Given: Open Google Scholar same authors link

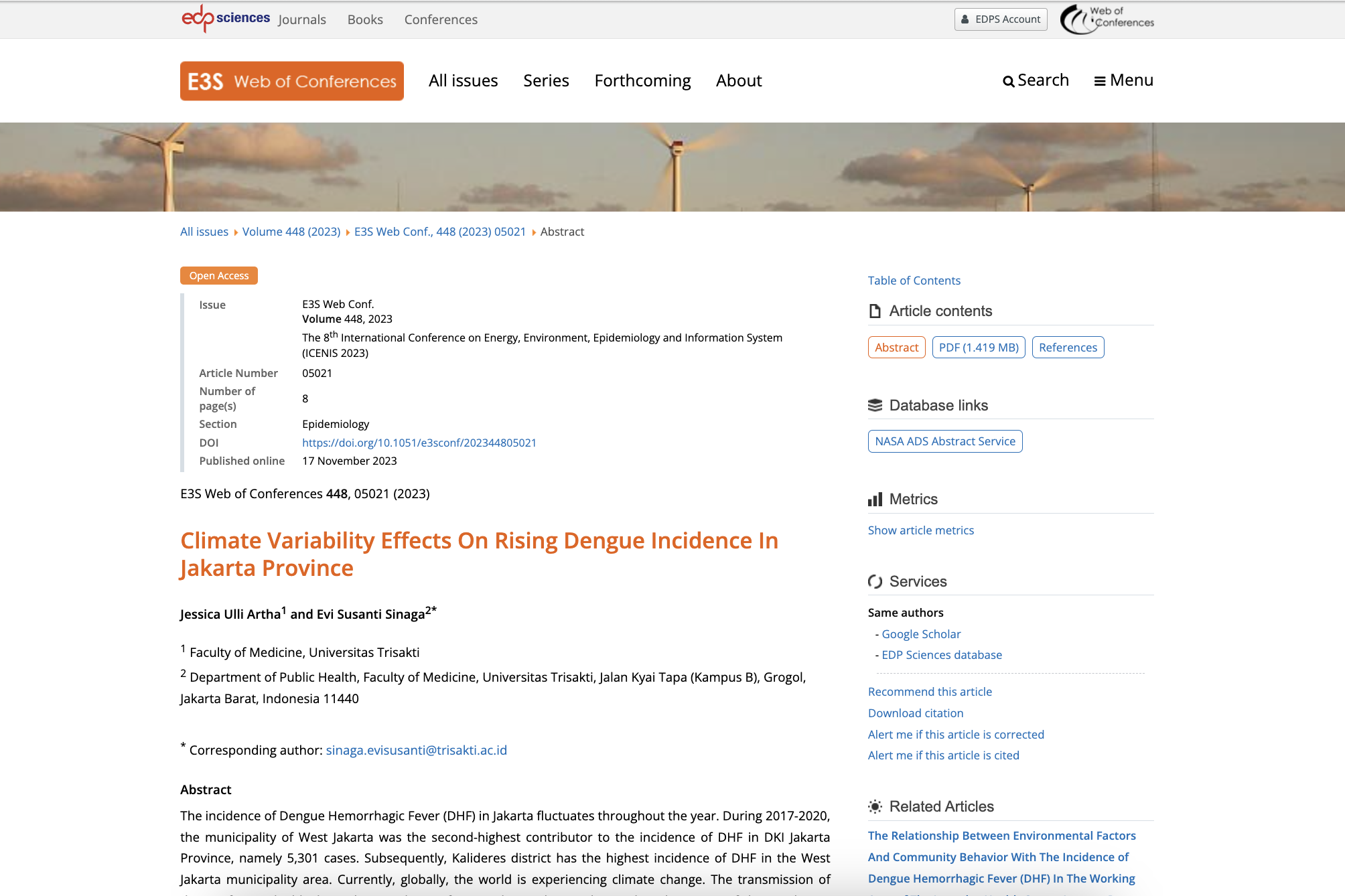Looking at the screenshot, I should [x=921, y=634].
